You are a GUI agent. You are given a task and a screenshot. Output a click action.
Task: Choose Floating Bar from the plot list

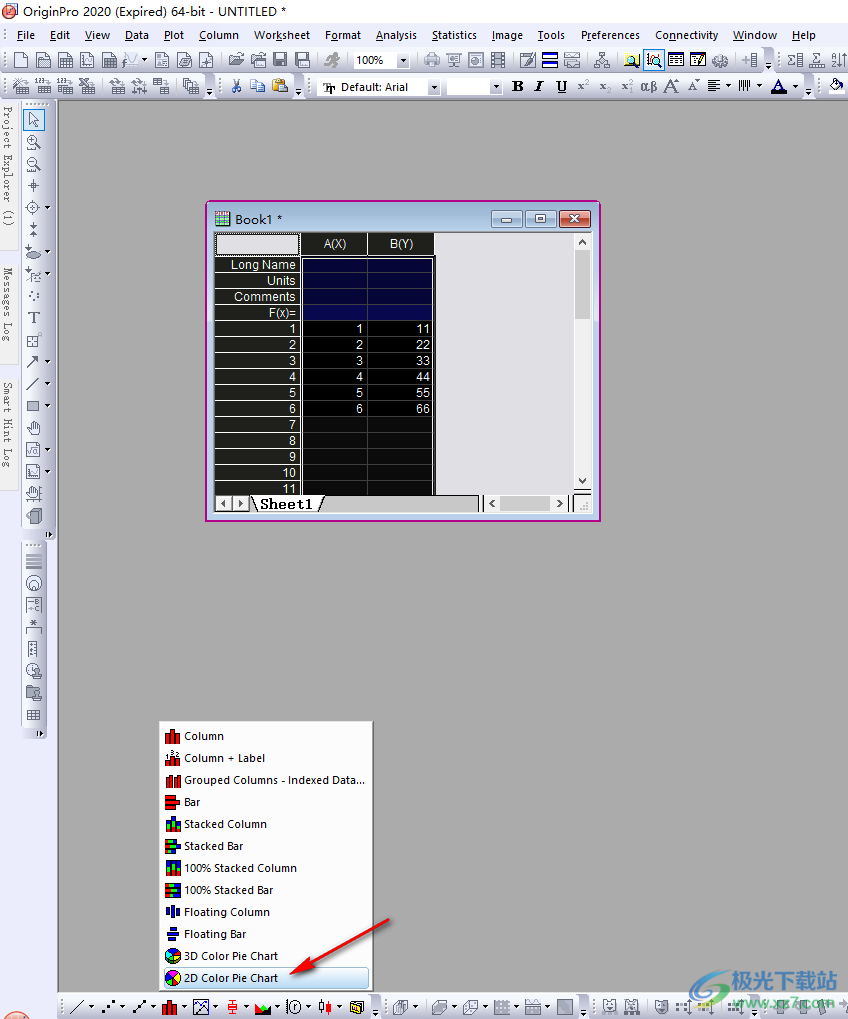[266, 934]
